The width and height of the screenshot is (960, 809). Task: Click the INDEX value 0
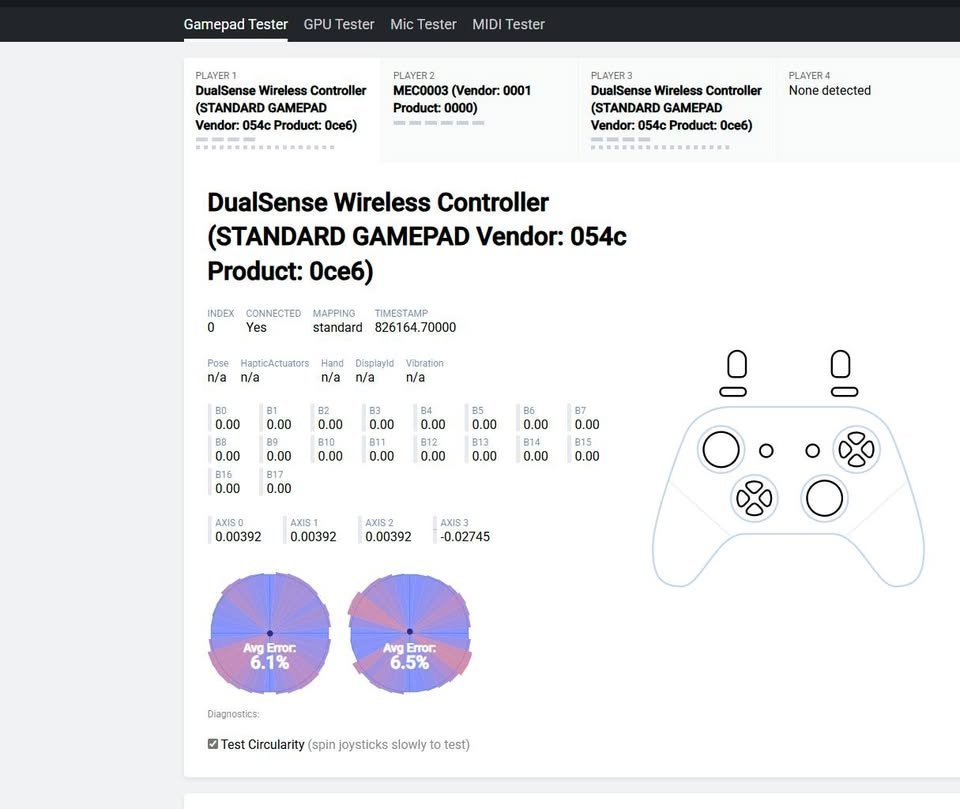click(211, 328)
